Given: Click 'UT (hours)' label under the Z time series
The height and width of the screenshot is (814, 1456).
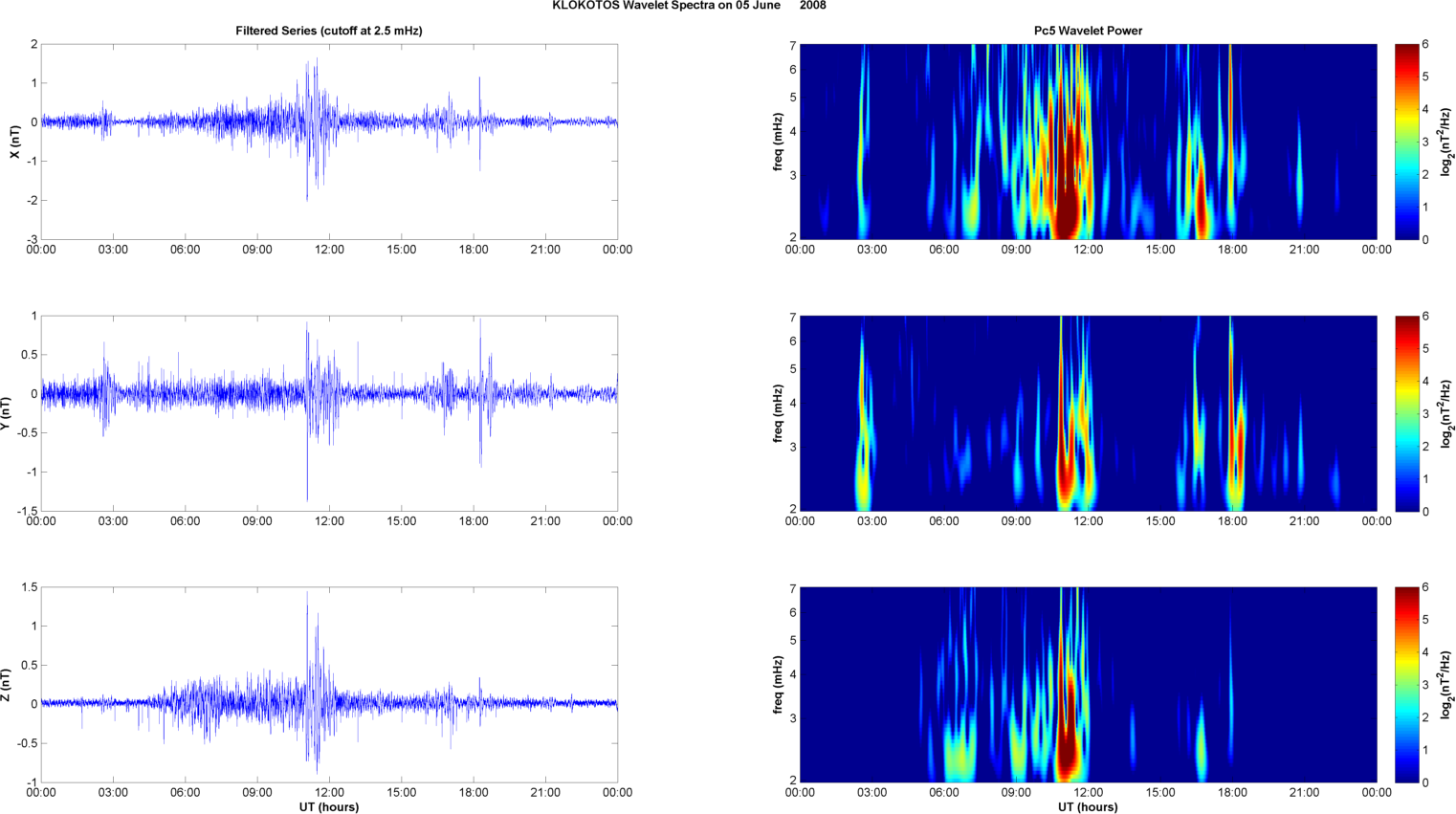Looking at the screenshot, I should pyautogui.click(x=329, y=807).
